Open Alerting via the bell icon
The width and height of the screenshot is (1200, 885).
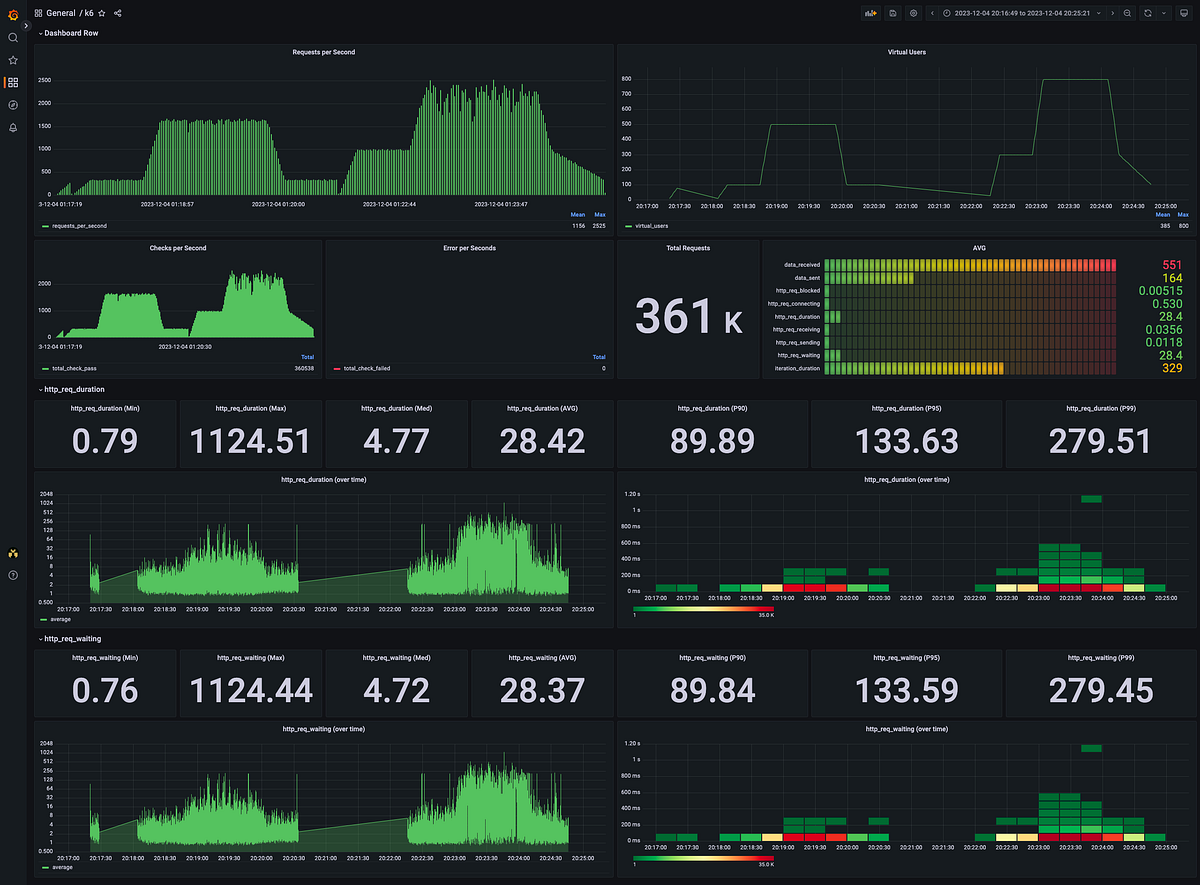coord(13,127)
